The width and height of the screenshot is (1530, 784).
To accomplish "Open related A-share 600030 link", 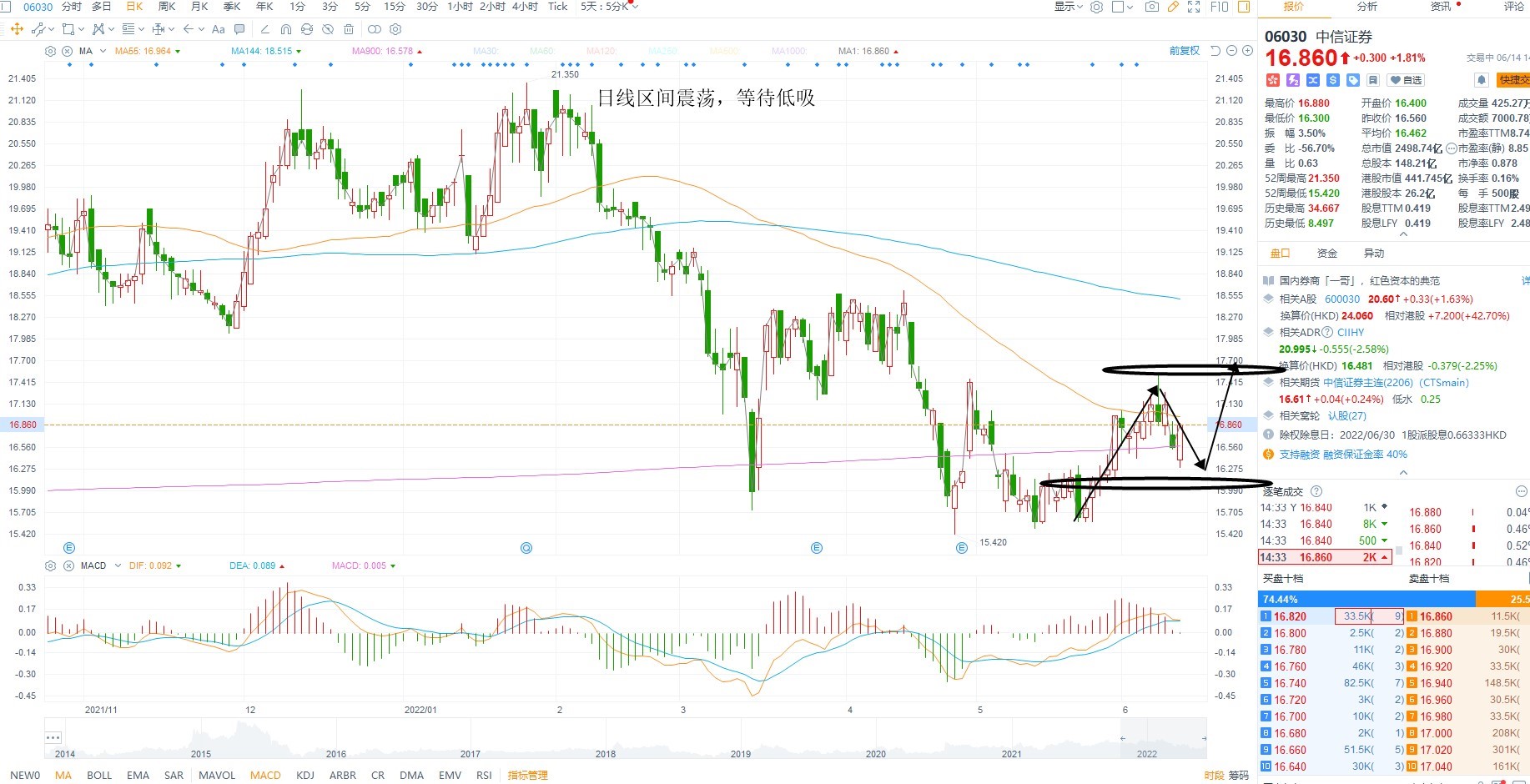I will click(1342, 299).
